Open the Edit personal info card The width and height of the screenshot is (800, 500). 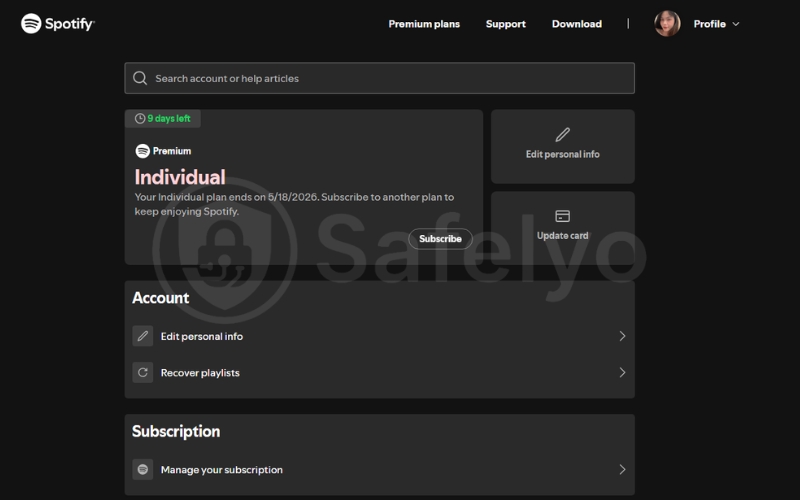point(563,146)
